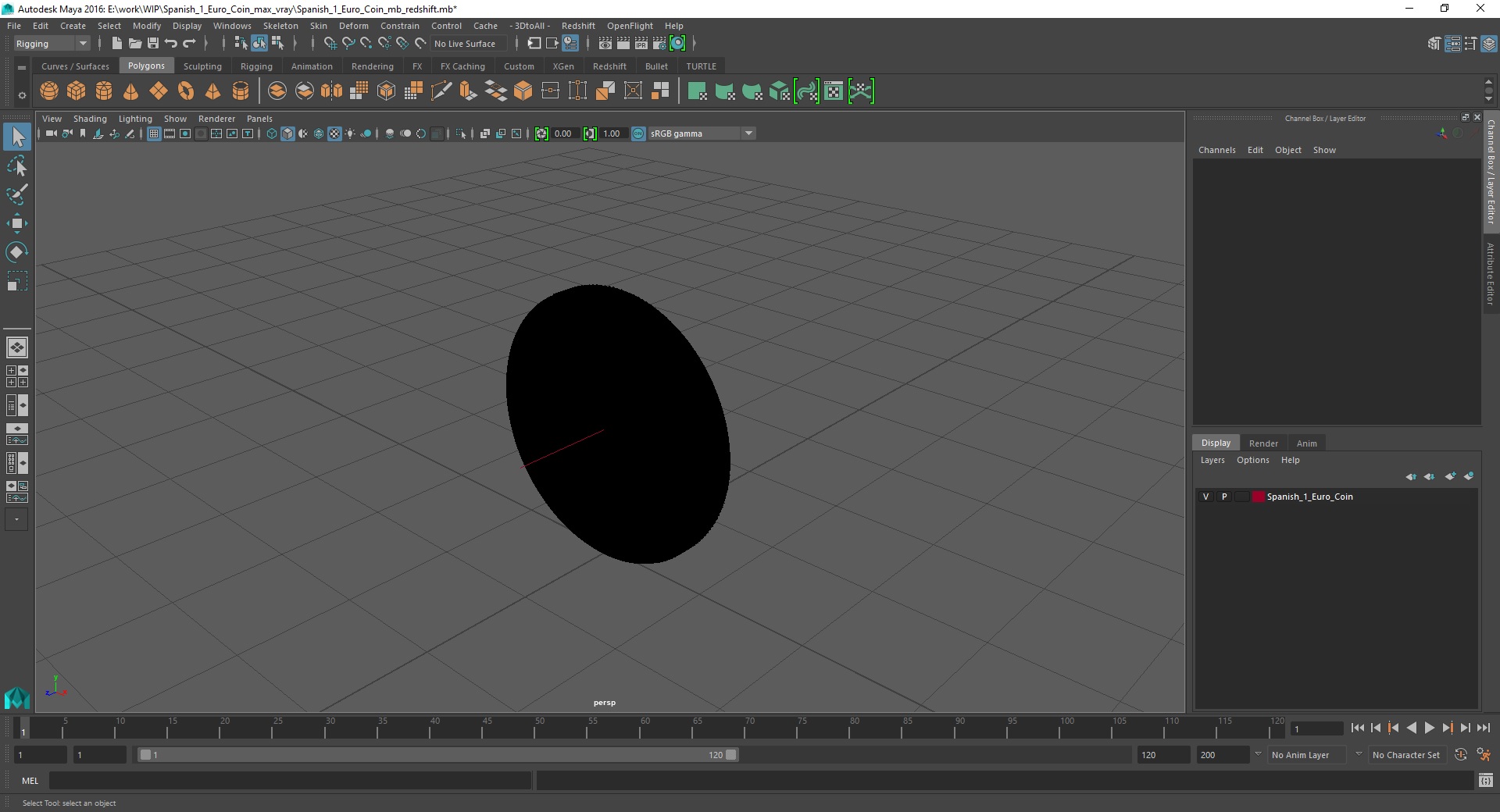Toggle wireframe shading in viewport
The width and height of the screenshot is (1500, 812).
(272, 134)
